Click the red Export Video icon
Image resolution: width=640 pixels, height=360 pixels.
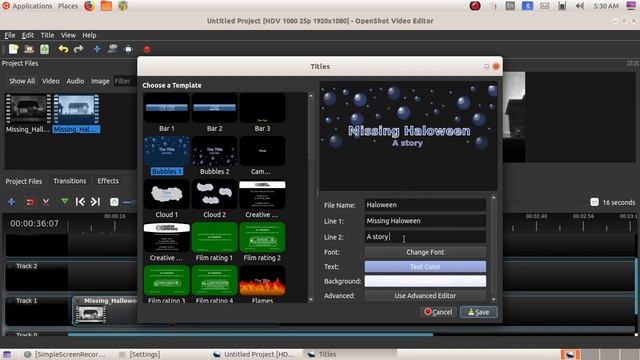(147, 49)
